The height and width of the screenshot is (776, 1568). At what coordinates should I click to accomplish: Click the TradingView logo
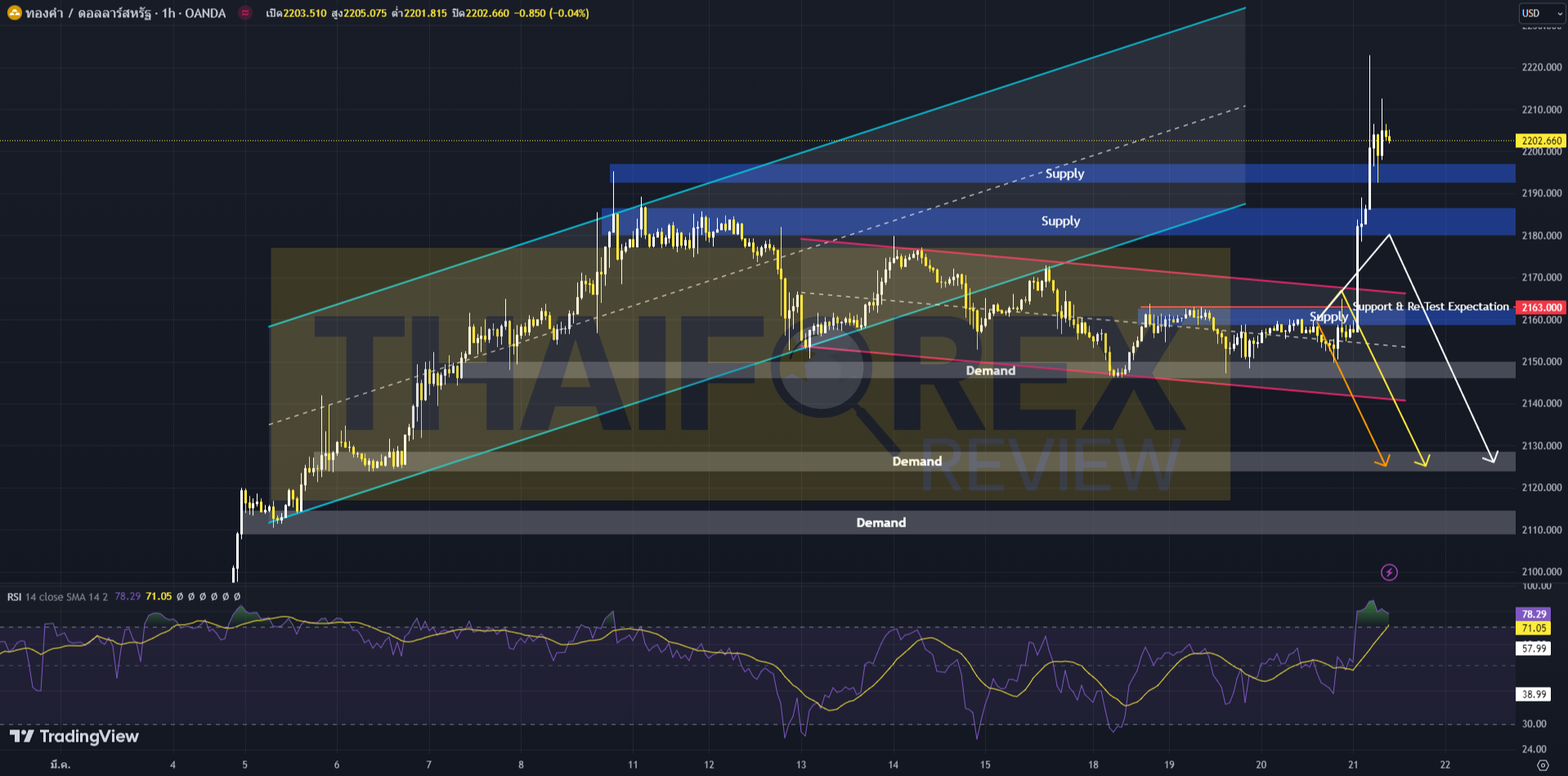tap(74, 737)
